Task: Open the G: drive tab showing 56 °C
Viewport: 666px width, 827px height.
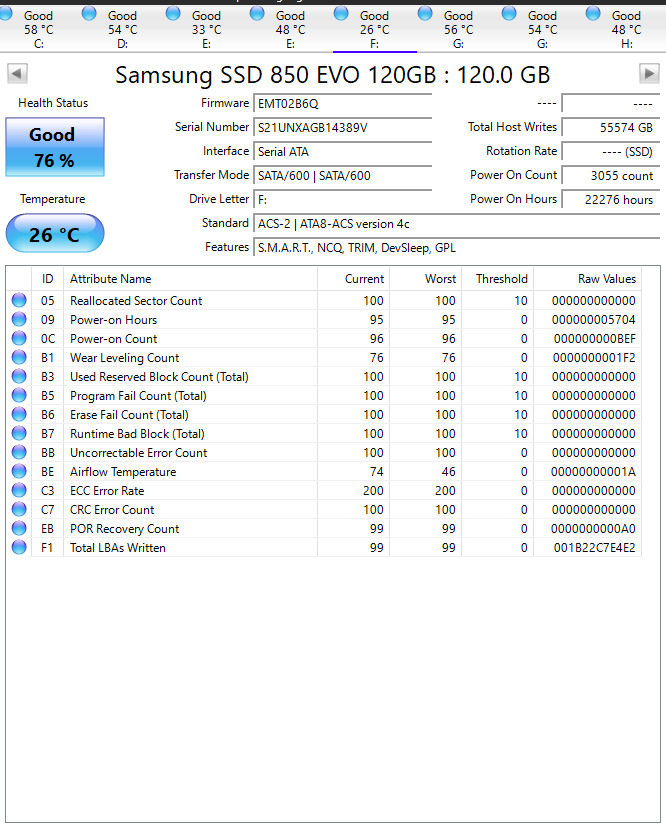Action: [458, 30]
